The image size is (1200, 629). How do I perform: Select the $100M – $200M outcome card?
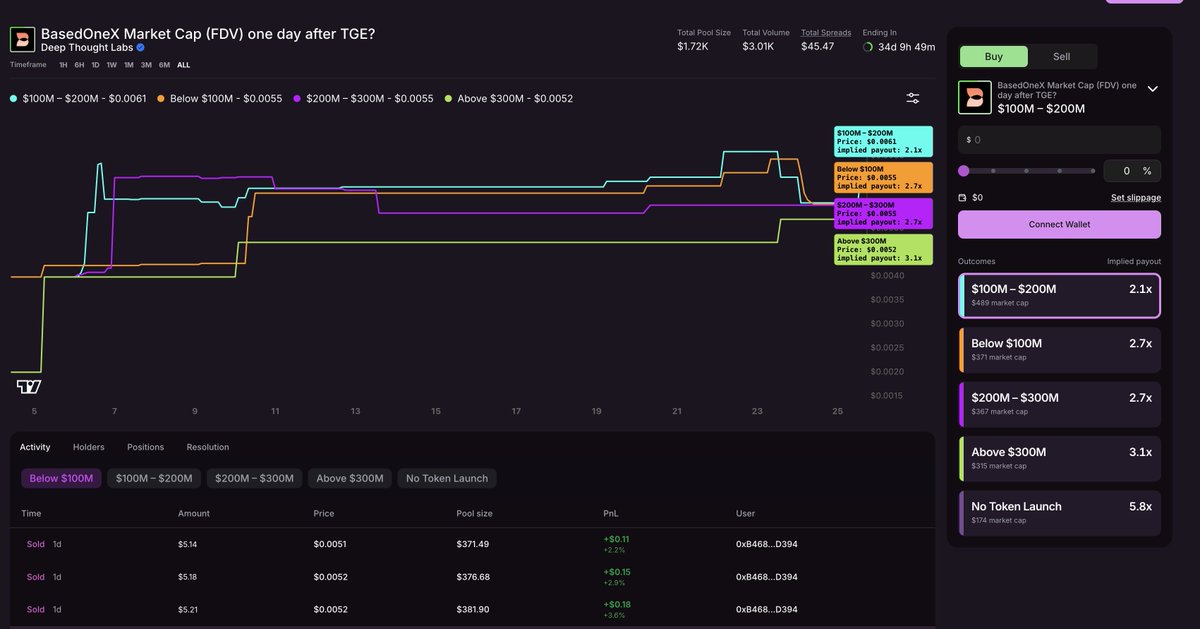[x=1059, y=295]
